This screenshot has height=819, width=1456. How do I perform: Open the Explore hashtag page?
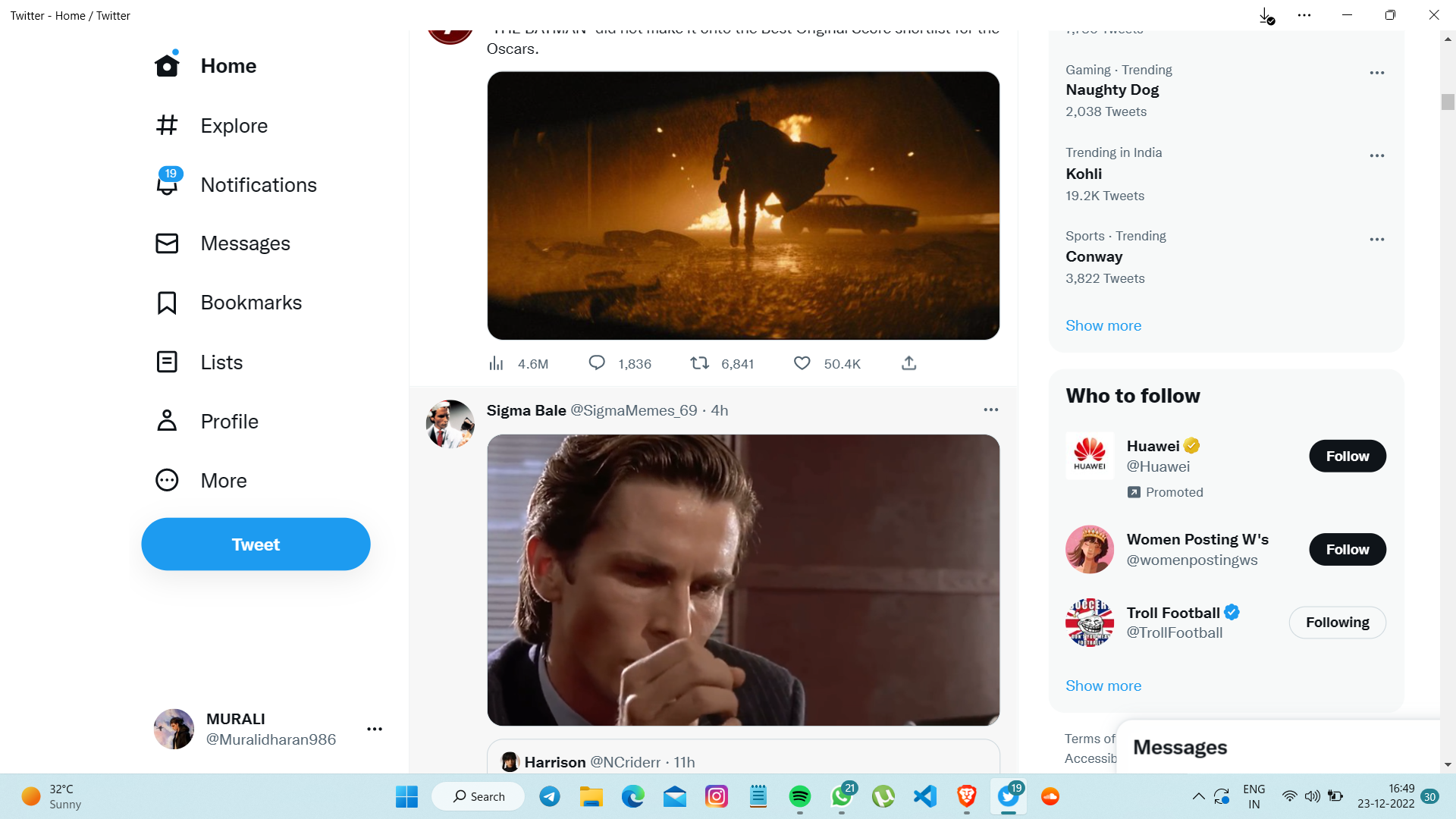pos(212,125)
